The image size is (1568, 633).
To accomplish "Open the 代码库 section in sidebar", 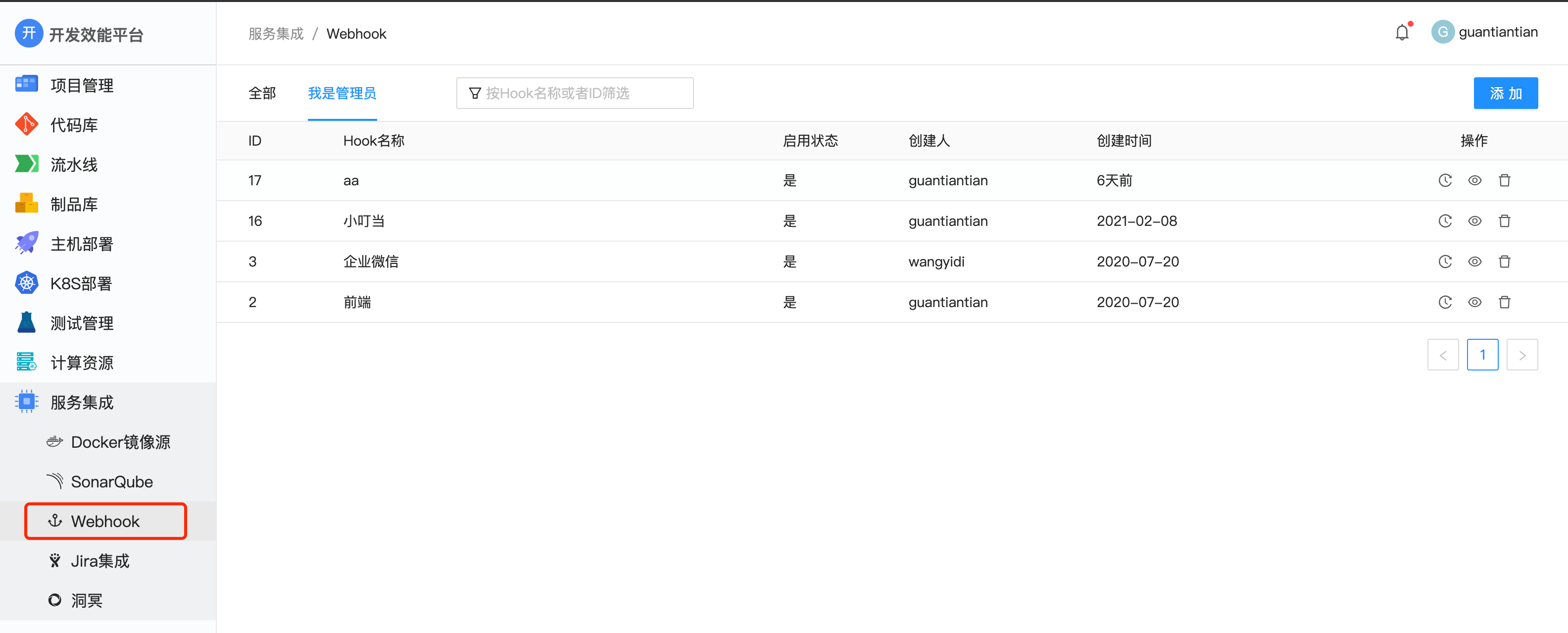I will (x=73, y=124).
